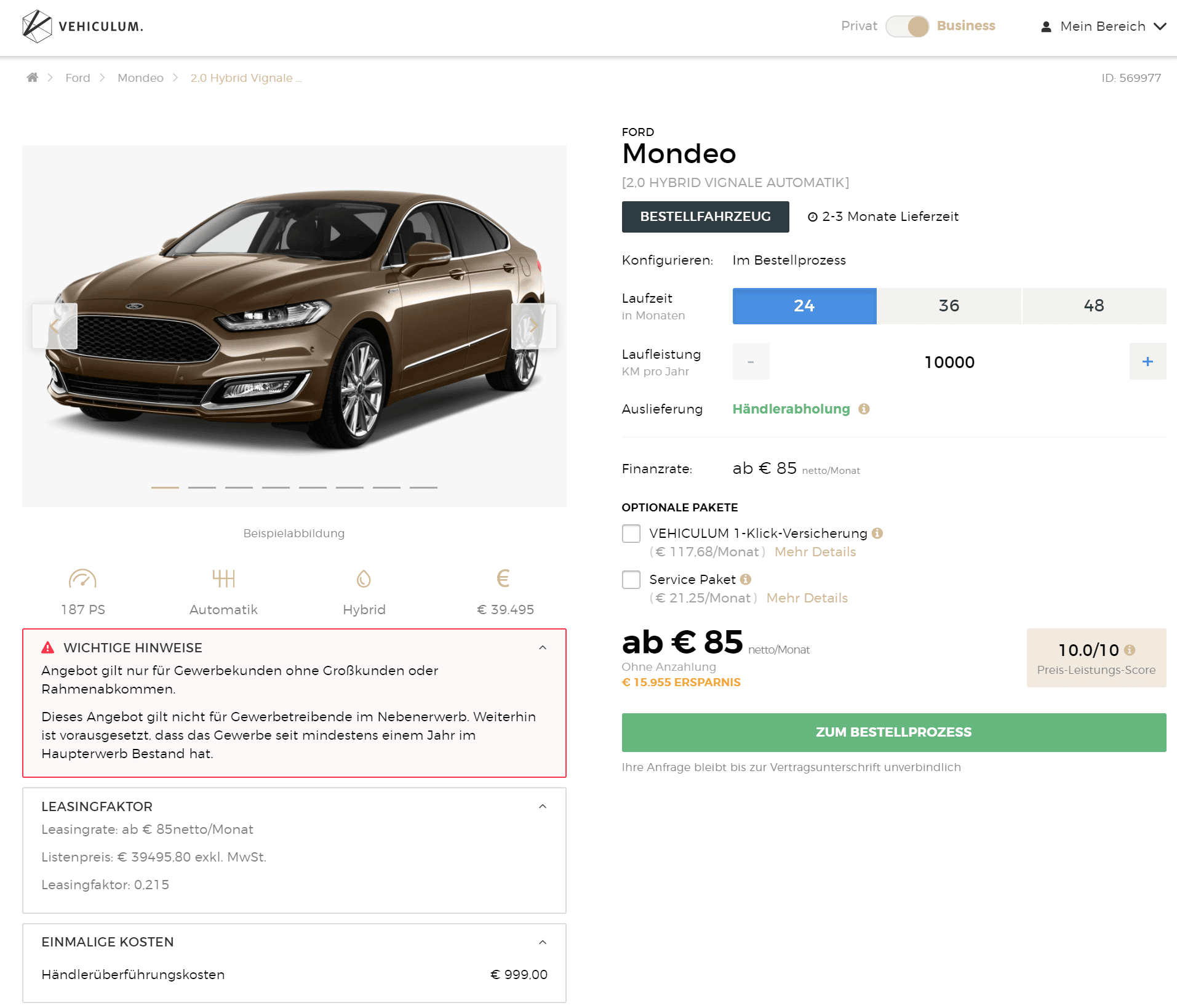Open Mehr Details for Service Paket
Image resolution: width=1177 pixels, height=1008 pixels.
click(x=807, y=598)
